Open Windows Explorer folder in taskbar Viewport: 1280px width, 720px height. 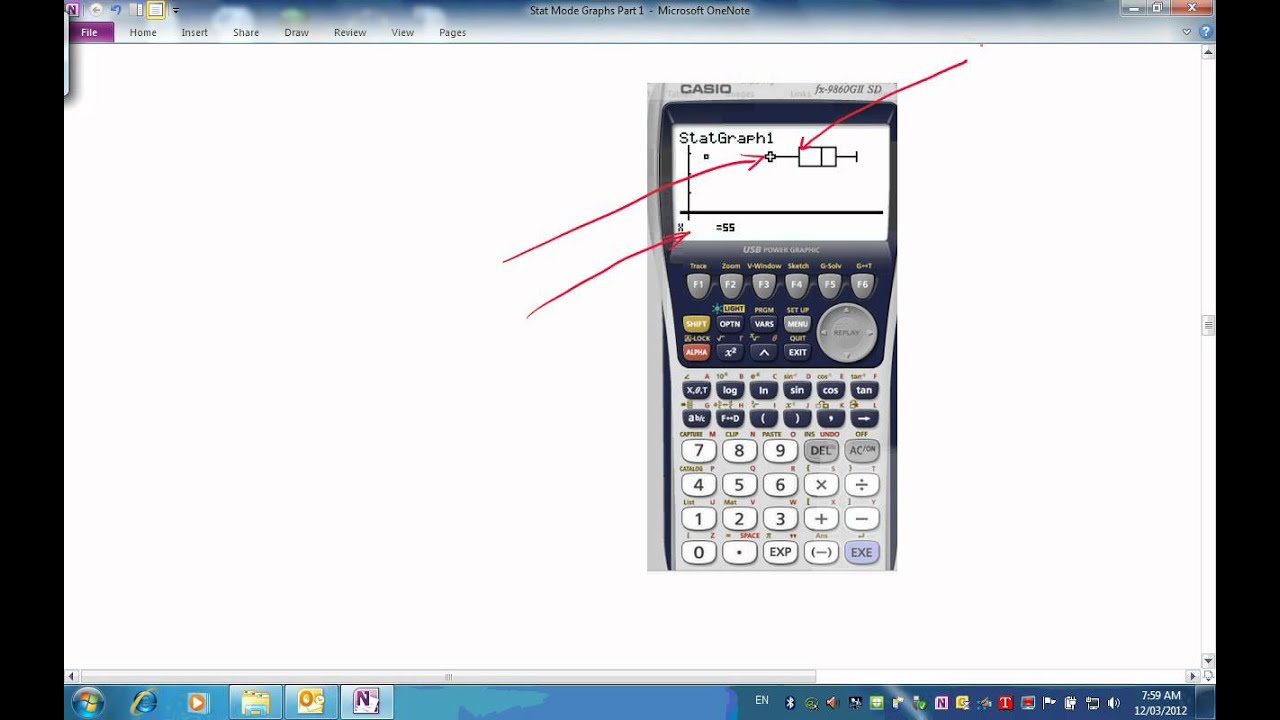click(x=256, y=702)
